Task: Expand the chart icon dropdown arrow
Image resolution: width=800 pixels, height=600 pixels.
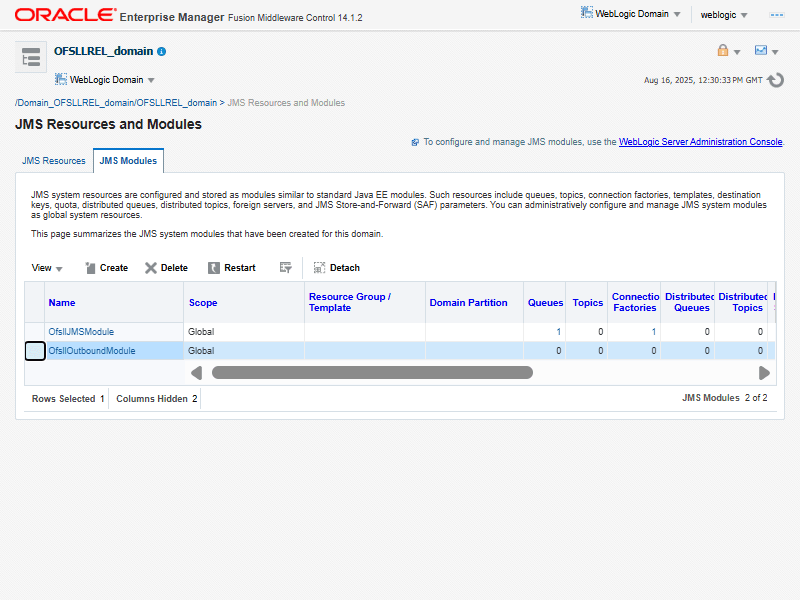Action: (x=775, y=52)
